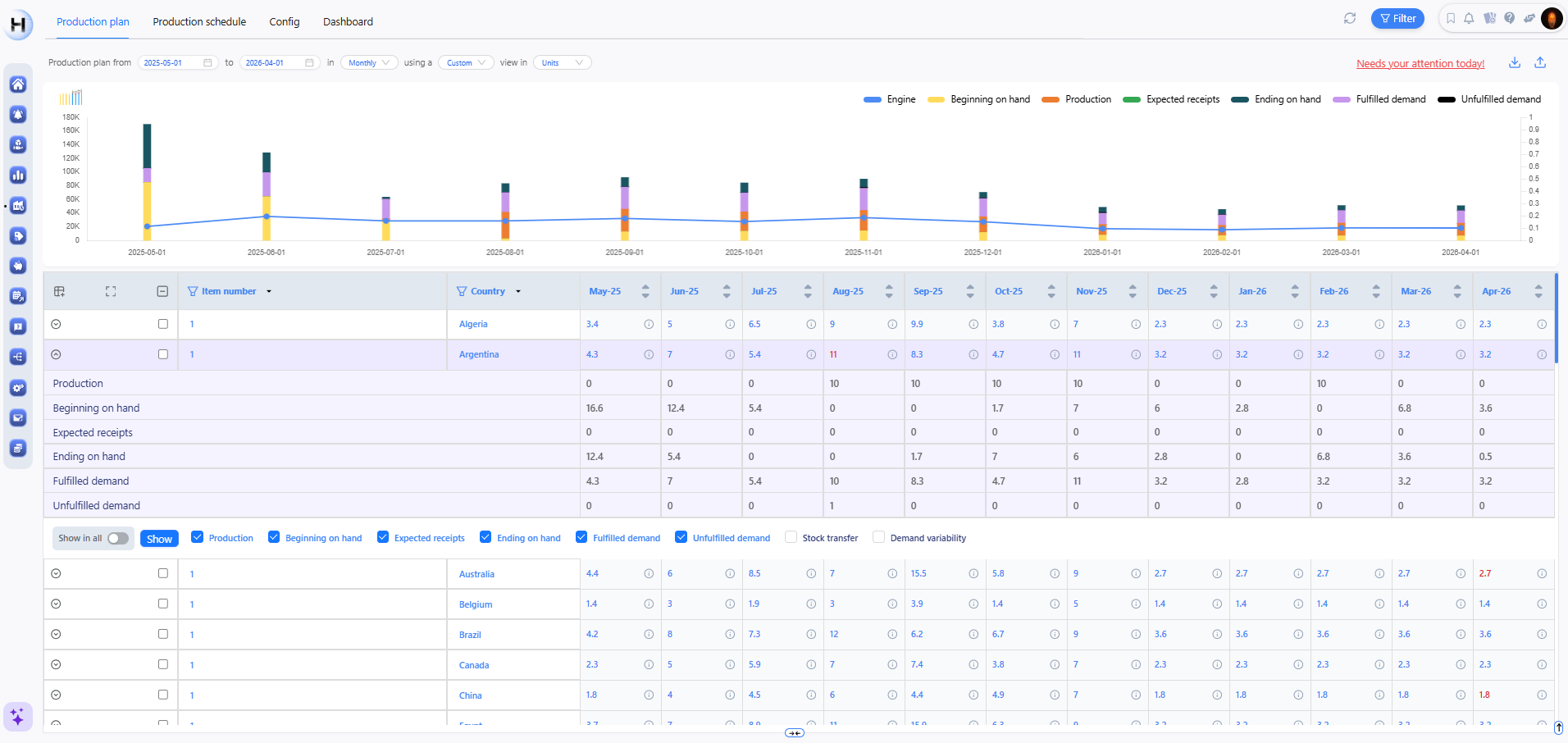This screenshot has height=743, width=1568.
Task: Open the notifications bell icon
Action: pyautogui.click(x=1469, y=18)
